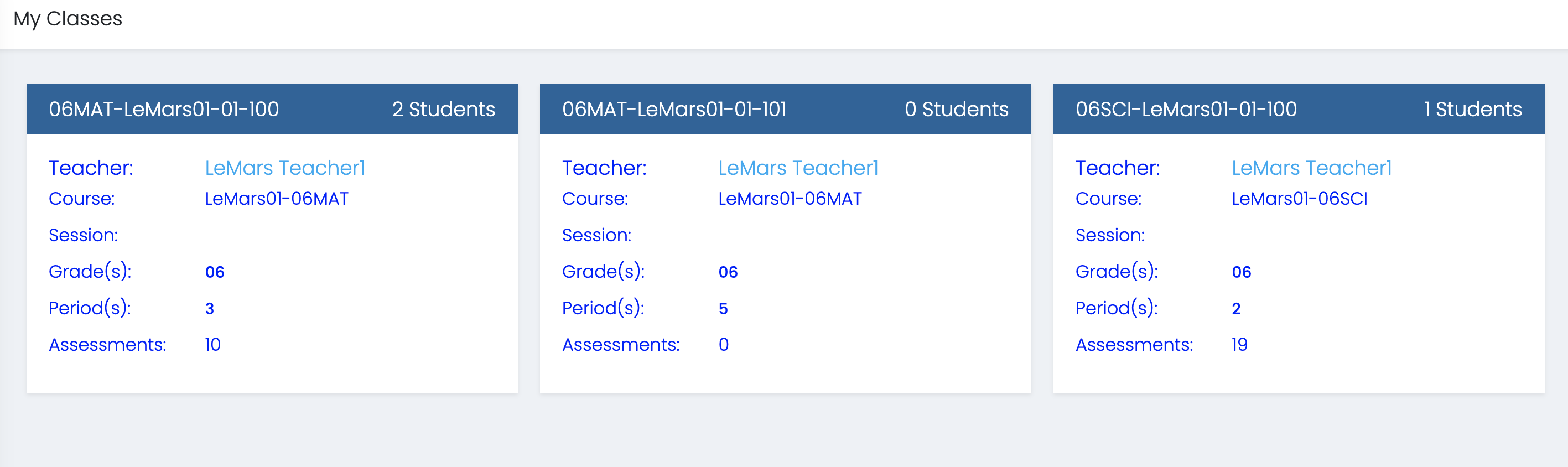This screenshot has height=467, width=1568.
Task: Click the period 3 value
Action: tap(209, 309)
